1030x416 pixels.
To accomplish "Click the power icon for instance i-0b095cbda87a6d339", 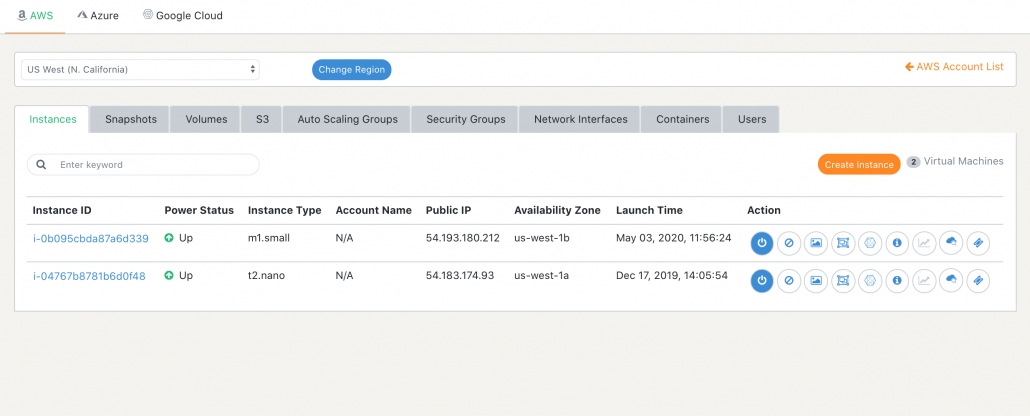I will [762, 243].
